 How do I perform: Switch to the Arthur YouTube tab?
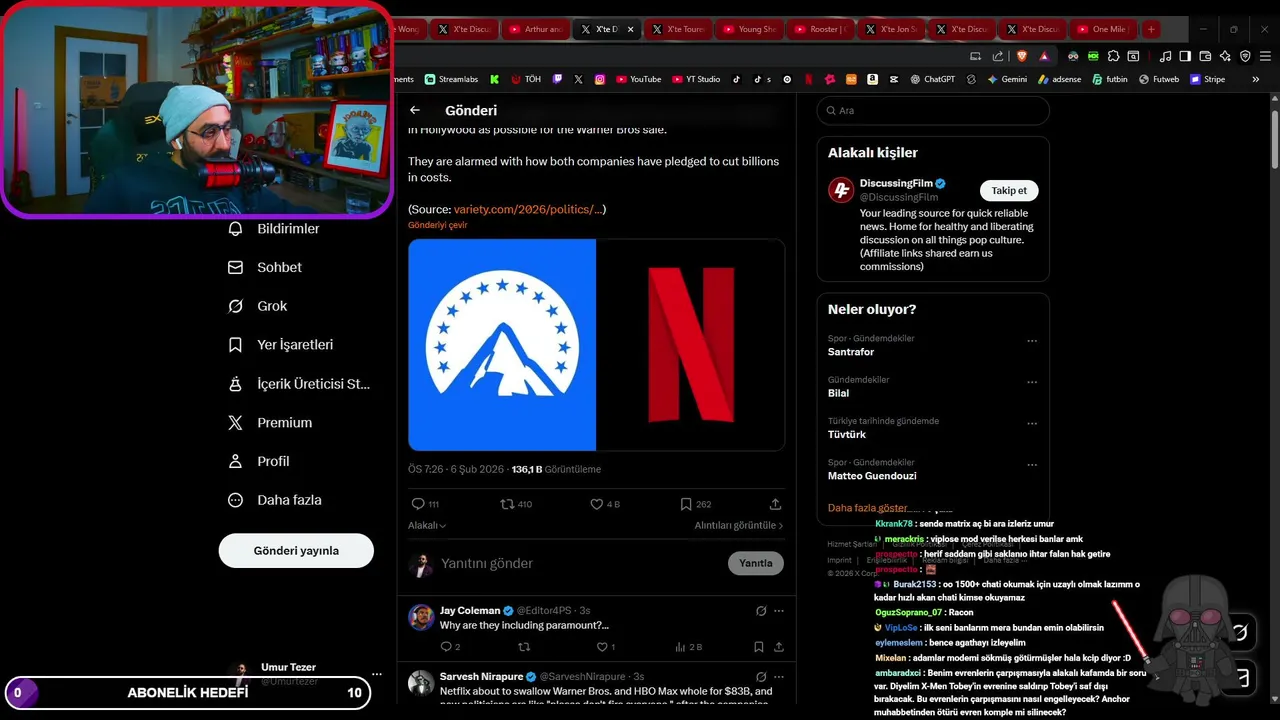(535, 29)
